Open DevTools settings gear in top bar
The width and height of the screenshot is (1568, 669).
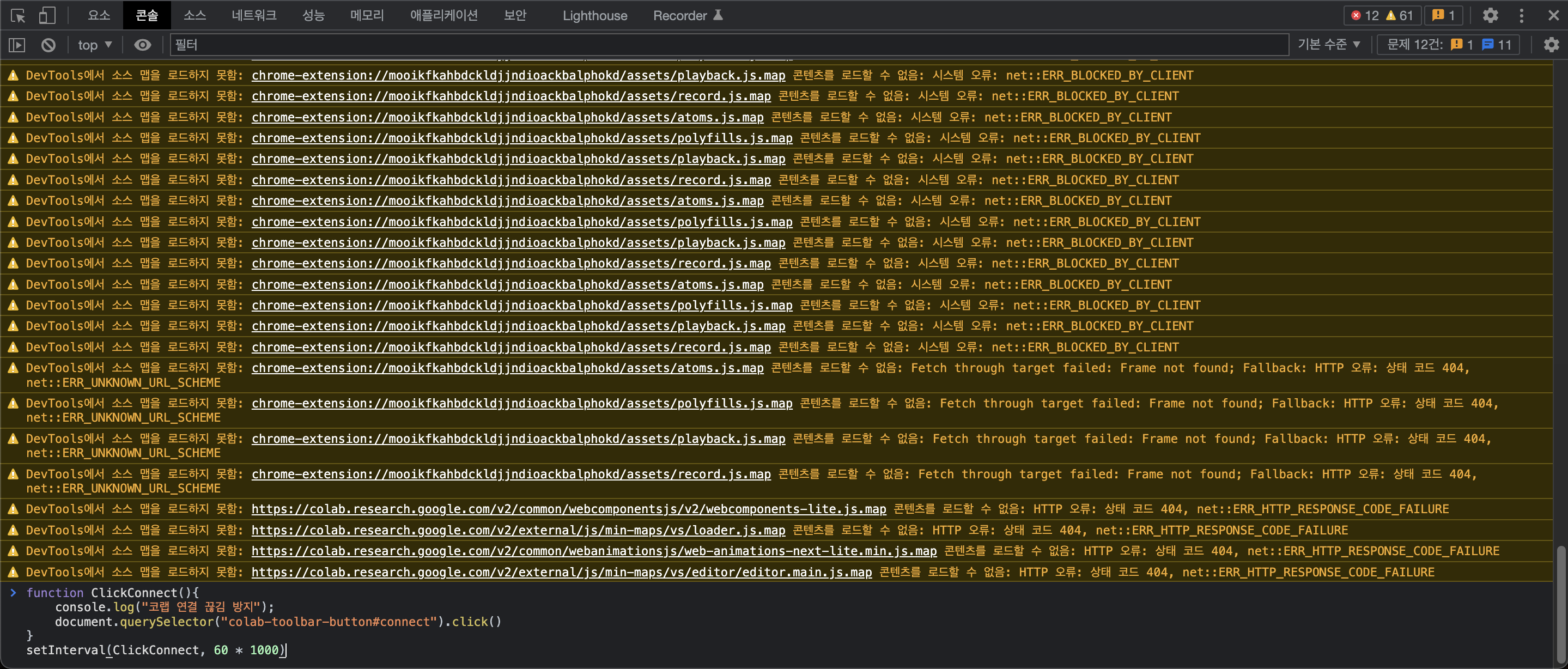tap(1490, 16)
